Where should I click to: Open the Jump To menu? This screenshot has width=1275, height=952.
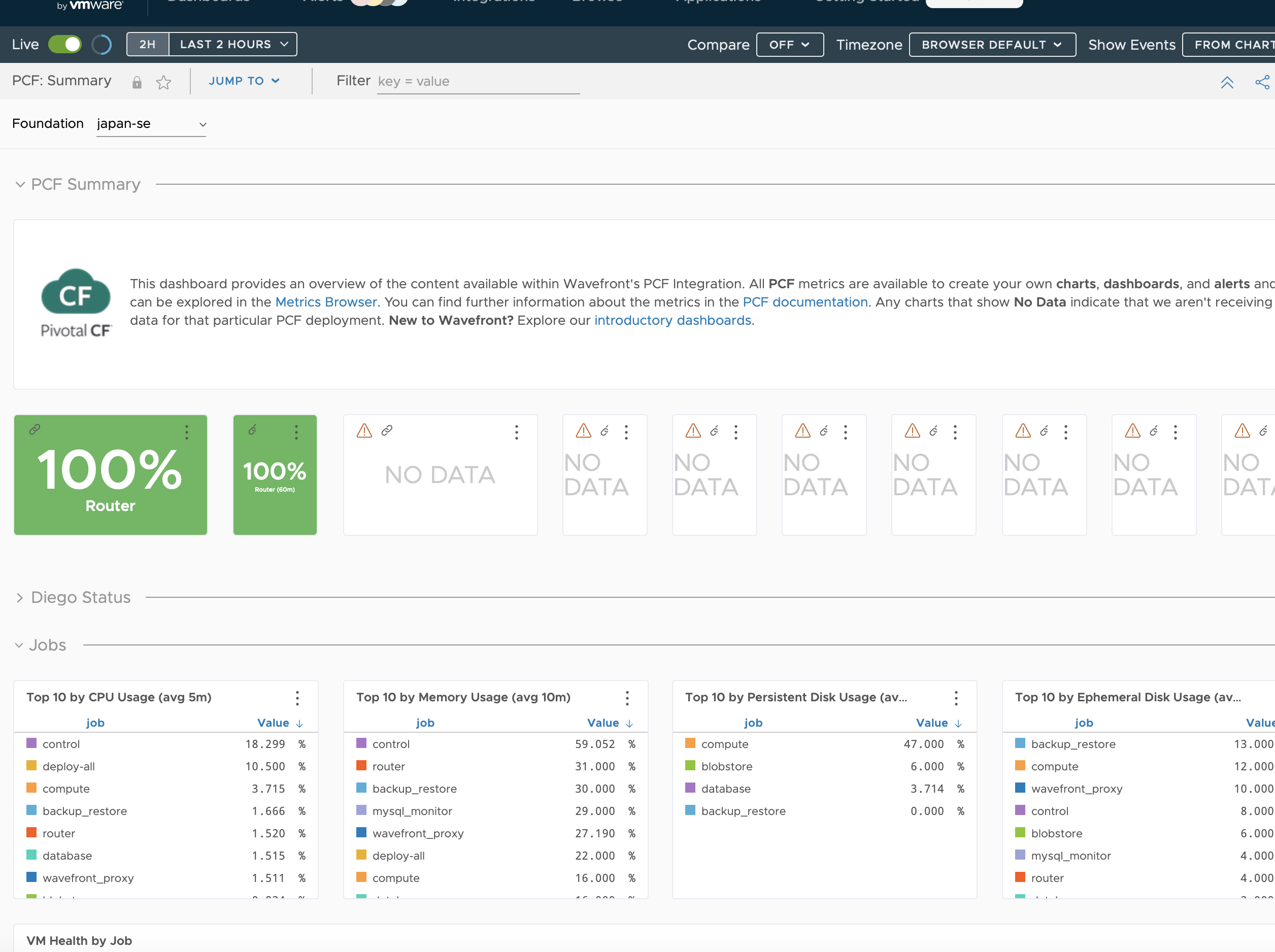(x=244, y=81)
